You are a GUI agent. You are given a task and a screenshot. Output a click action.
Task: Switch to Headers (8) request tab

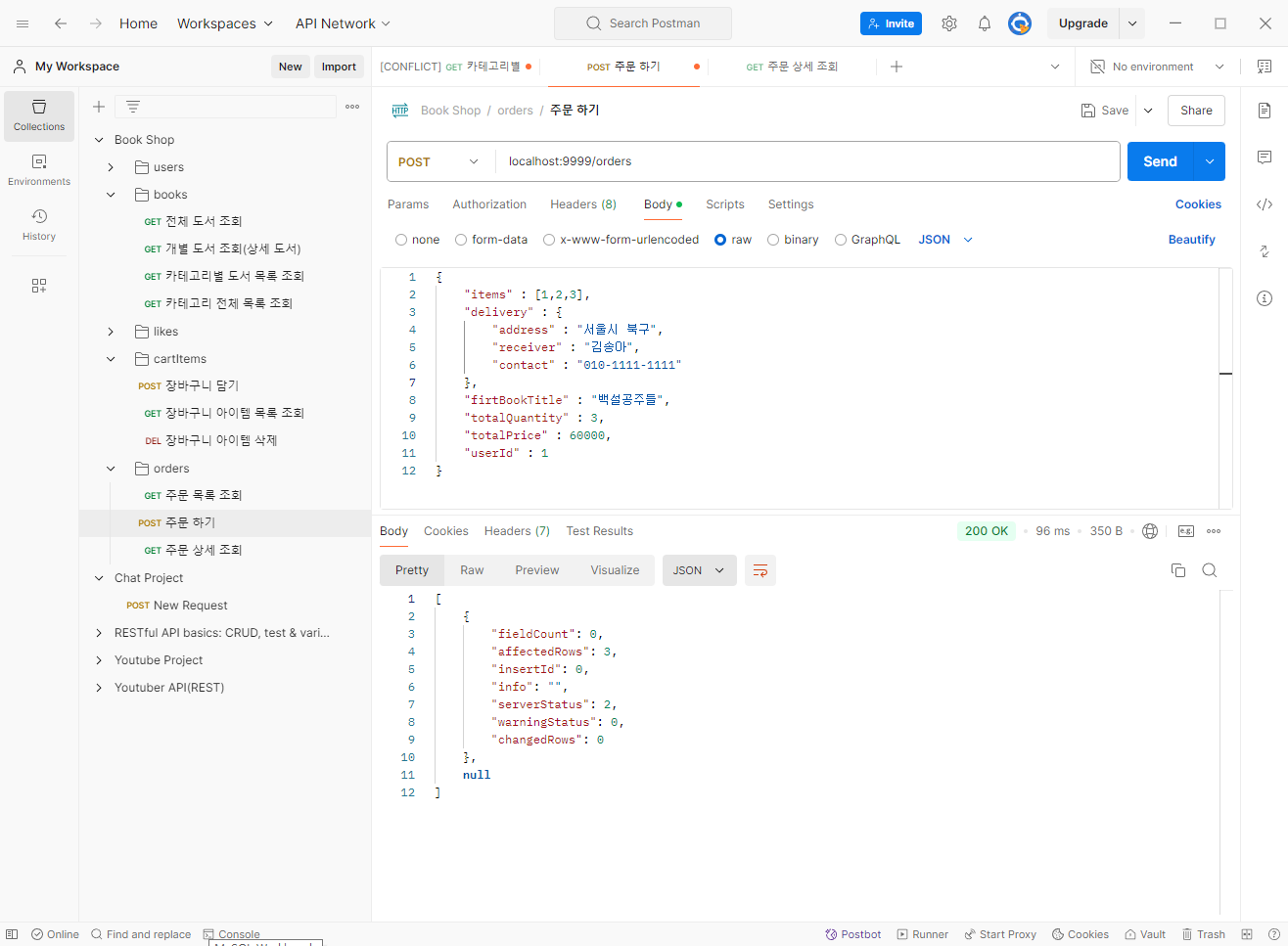point(583,204)
